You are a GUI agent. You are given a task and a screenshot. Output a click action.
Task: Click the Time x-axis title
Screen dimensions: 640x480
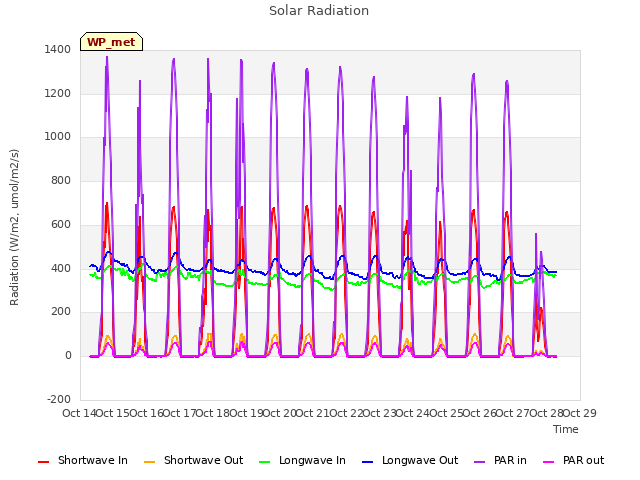tap(566, 429)
